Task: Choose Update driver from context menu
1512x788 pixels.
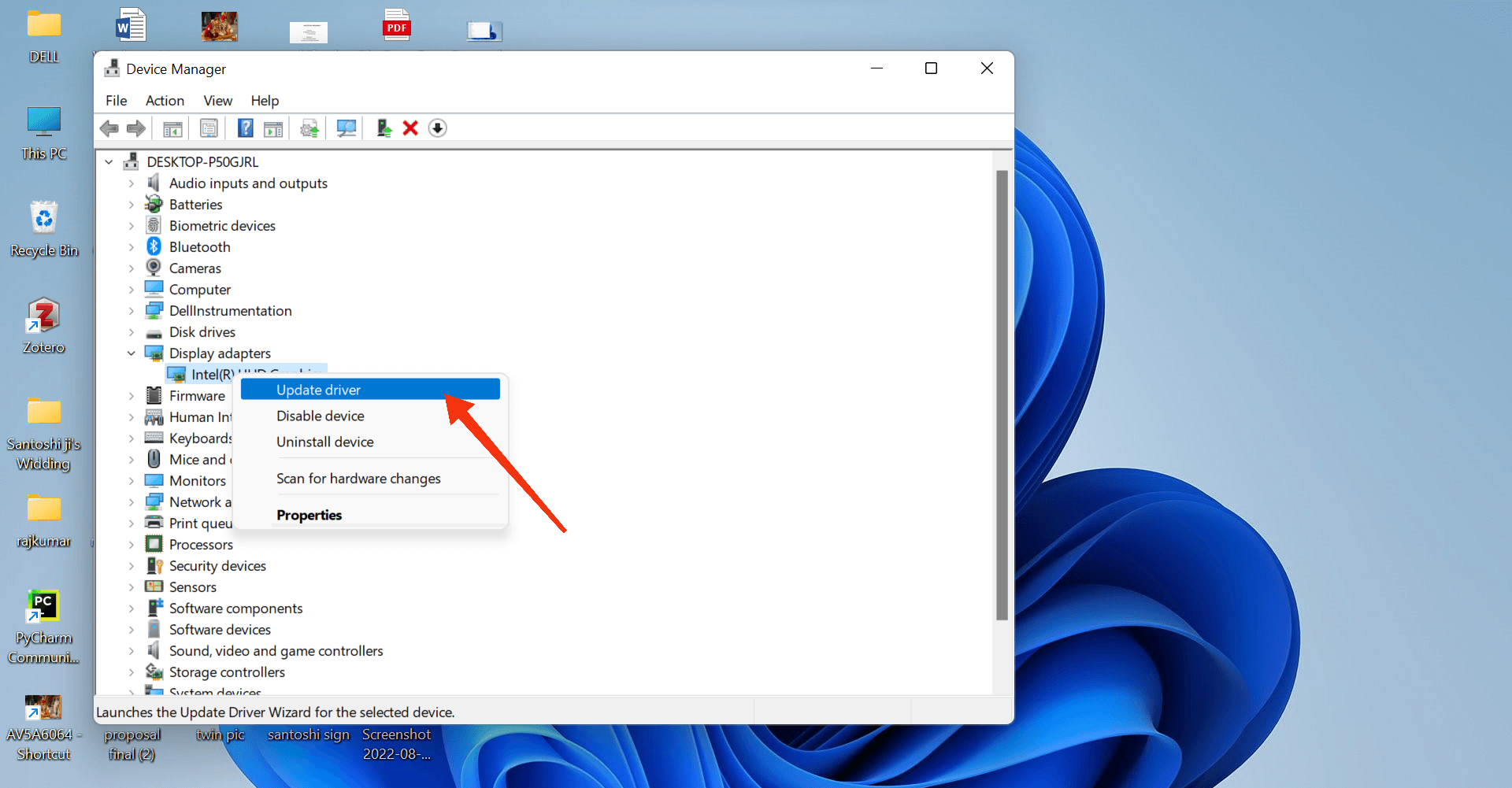Action: tap(370, 390)
